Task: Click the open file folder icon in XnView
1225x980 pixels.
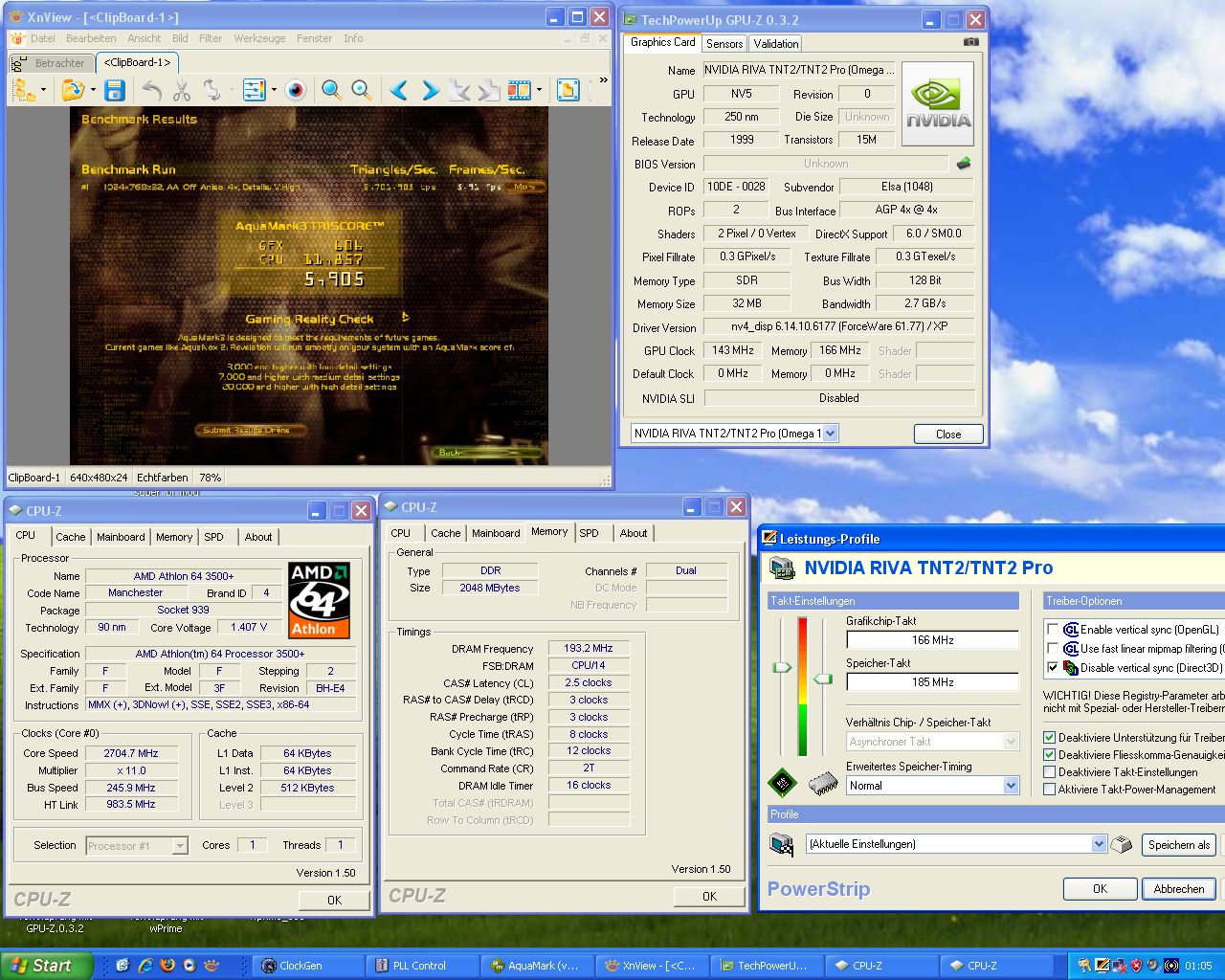Action: click(72, 90)
